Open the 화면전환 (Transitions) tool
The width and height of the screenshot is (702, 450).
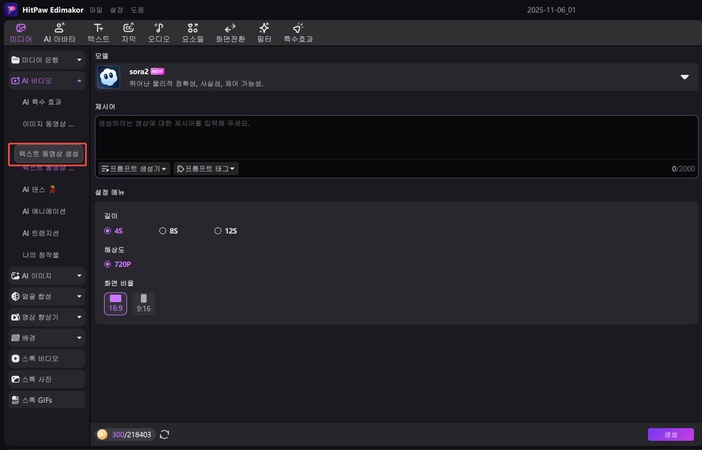[230, 33]
